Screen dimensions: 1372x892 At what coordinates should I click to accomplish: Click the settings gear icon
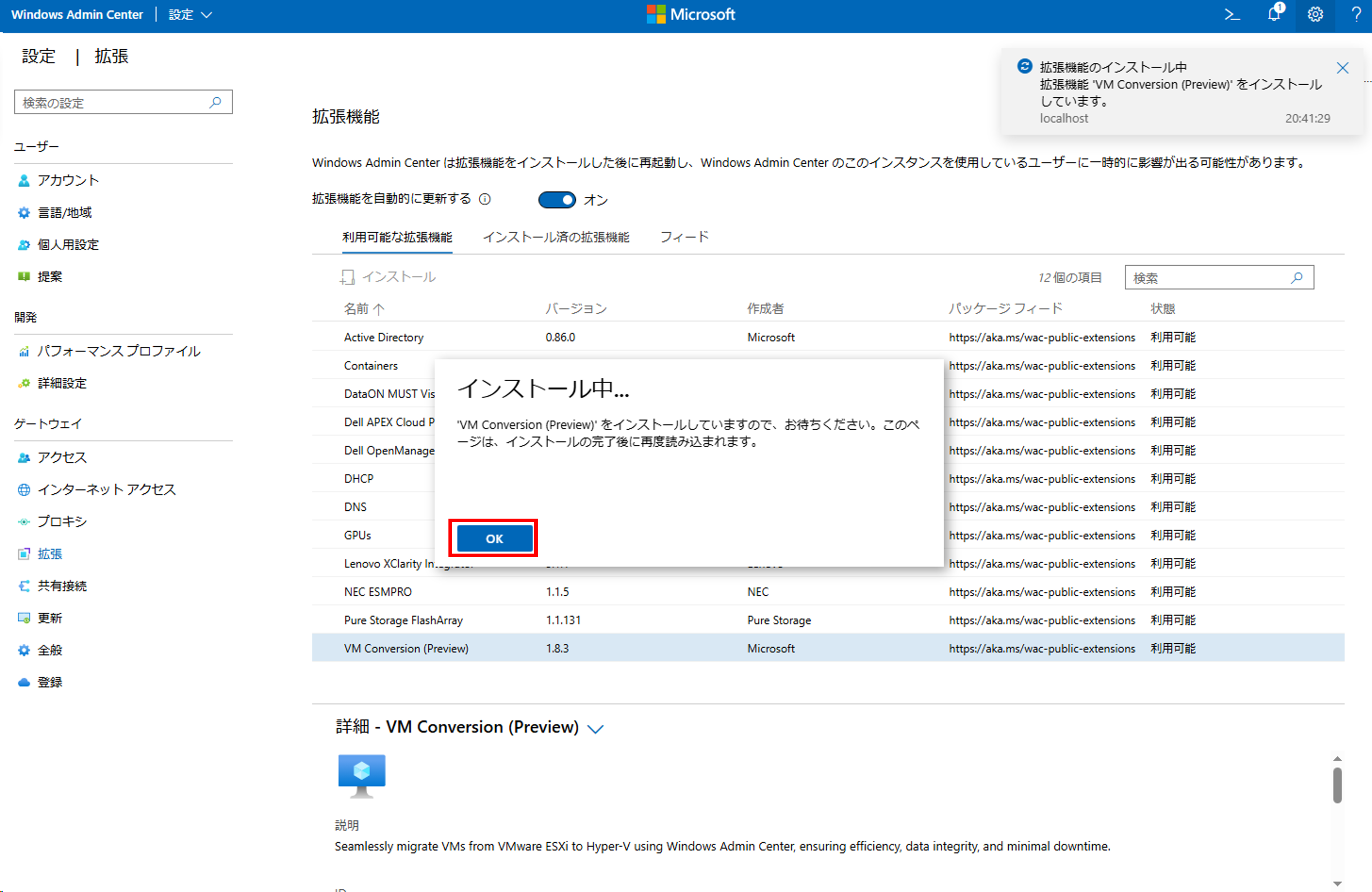click(x=1315, y=14)
